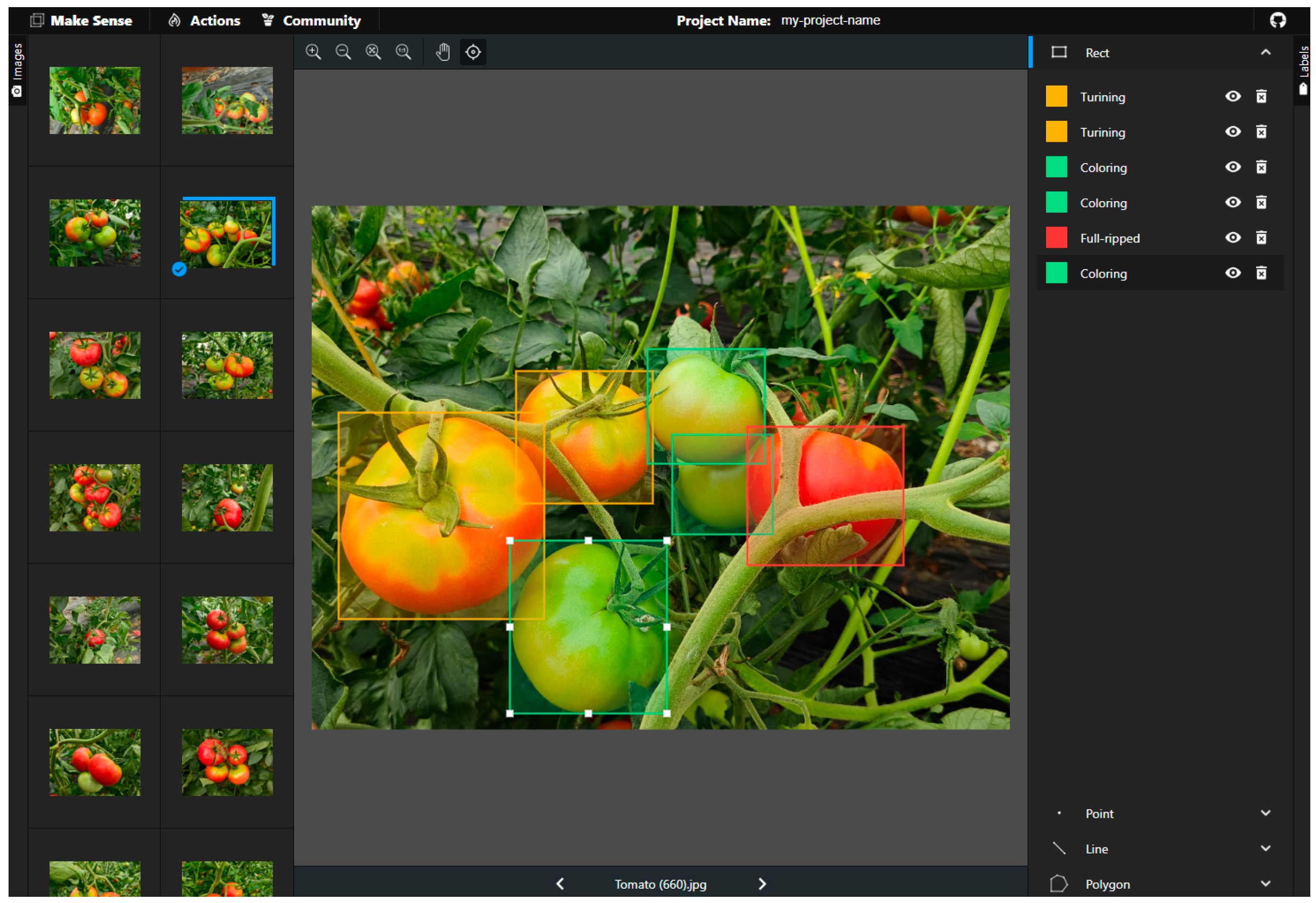Open the GitHub repository icon
This screenshot has width=1316, height=903.
tap(1278, 20)
